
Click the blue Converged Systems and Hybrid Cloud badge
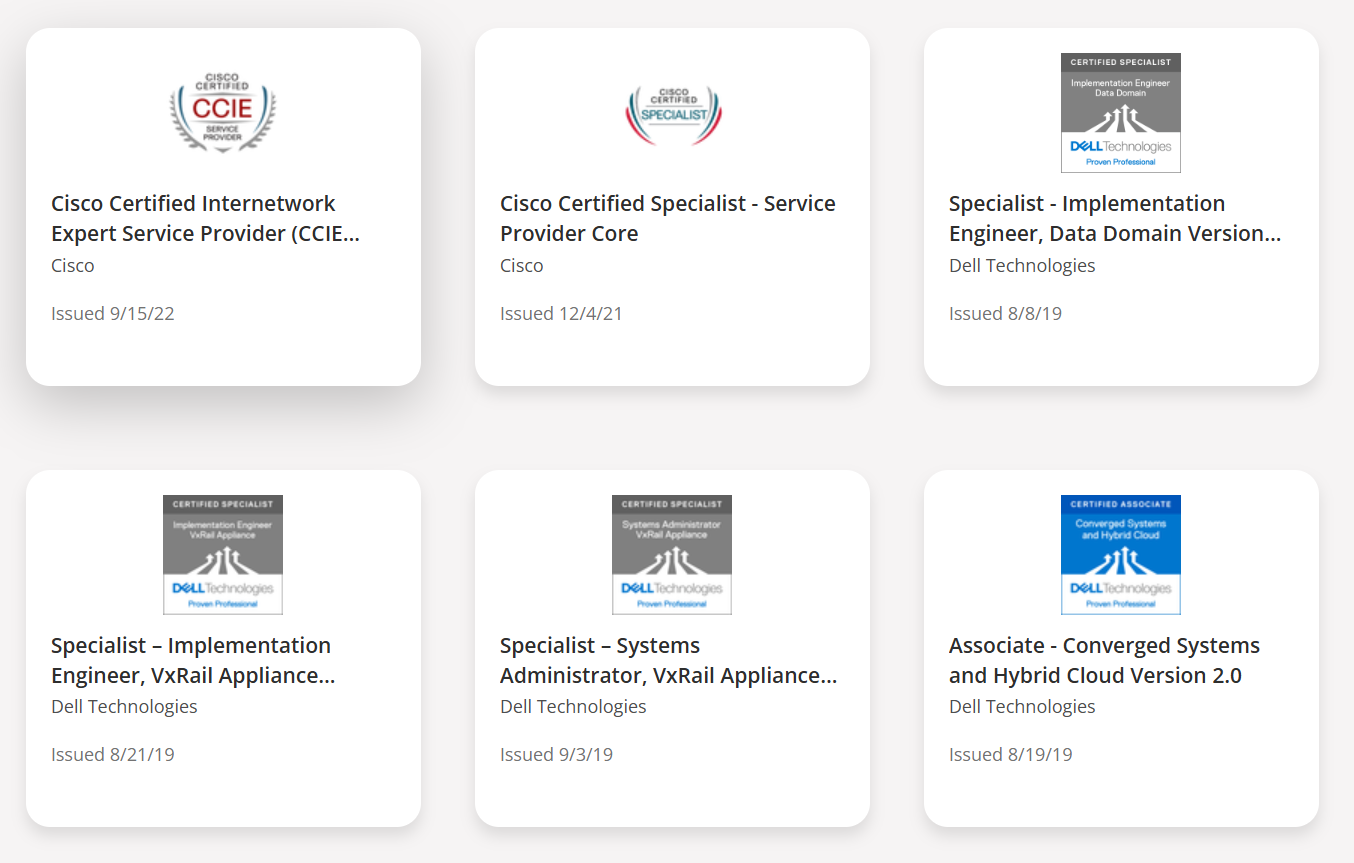1121,555
